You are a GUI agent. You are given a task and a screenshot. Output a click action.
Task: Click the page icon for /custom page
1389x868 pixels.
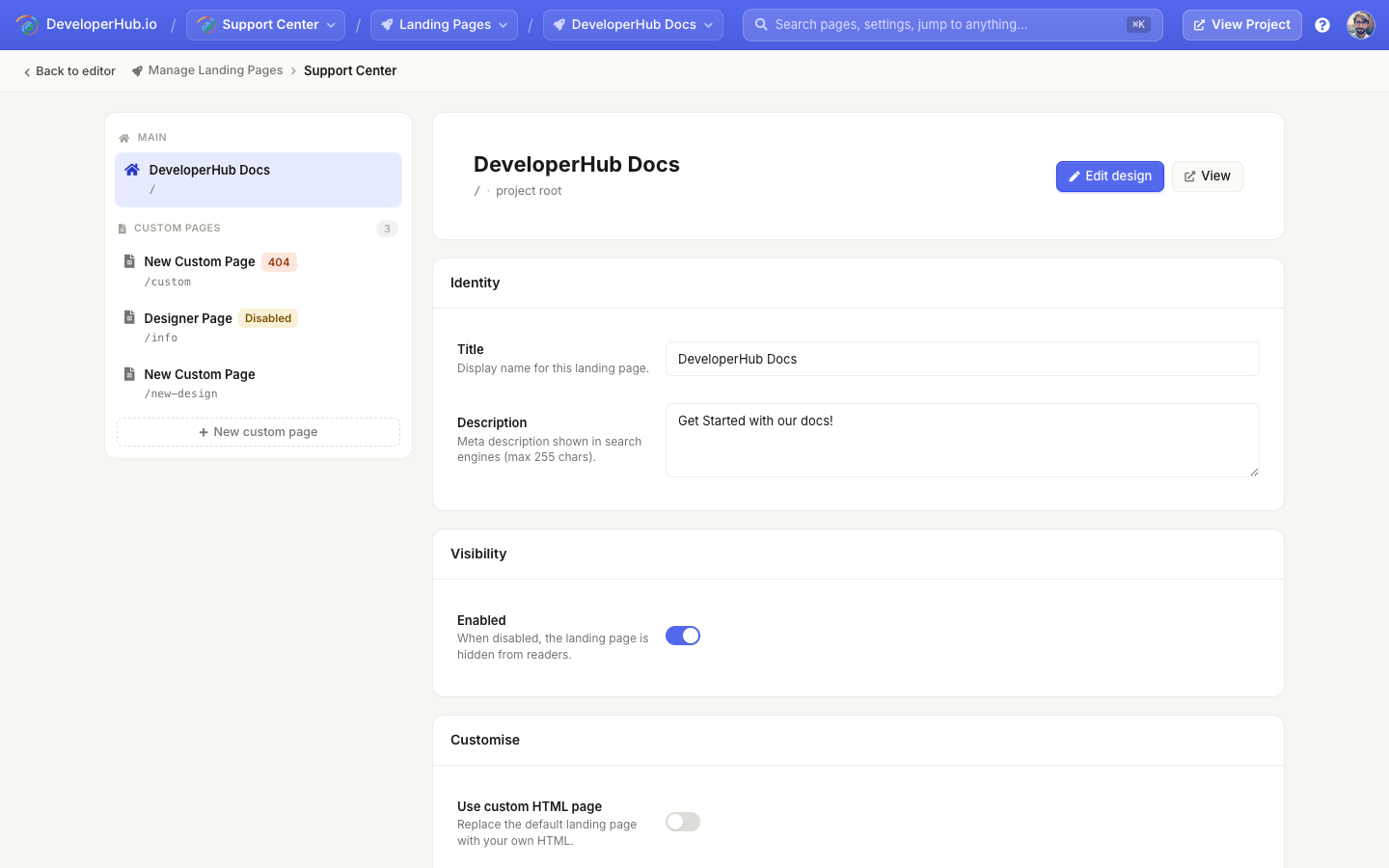coord(129,261)
